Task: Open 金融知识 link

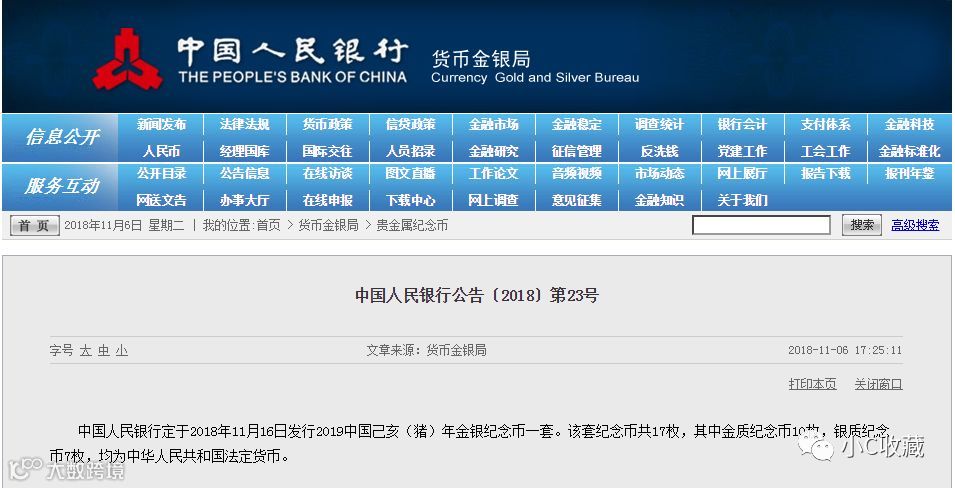Action: 659,200
